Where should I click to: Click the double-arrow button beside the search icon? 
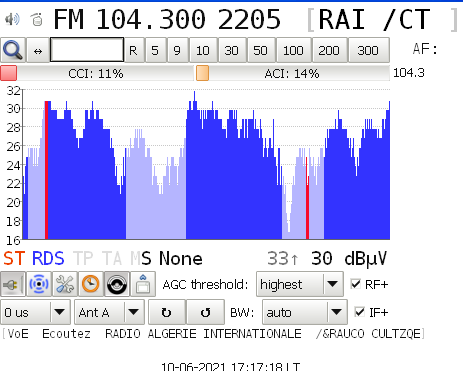click(x=38, y=50)
